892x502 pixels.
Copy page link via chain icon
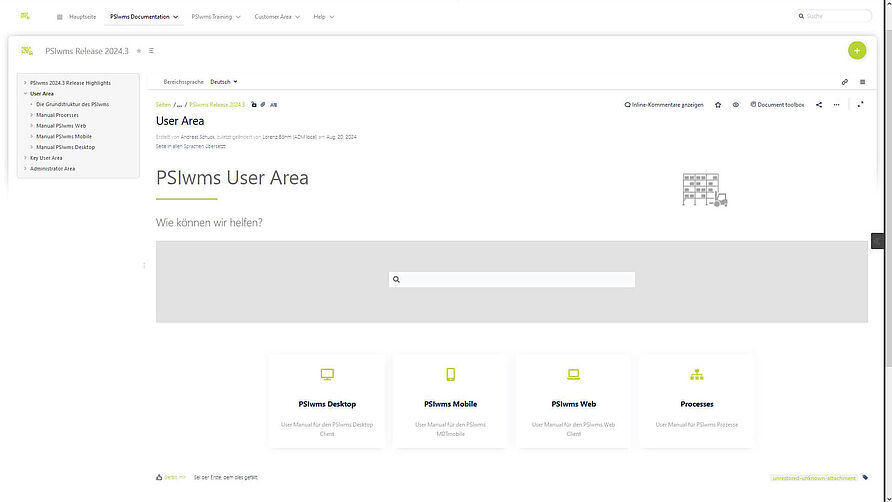pyautogui.click(x=845, y=82)
